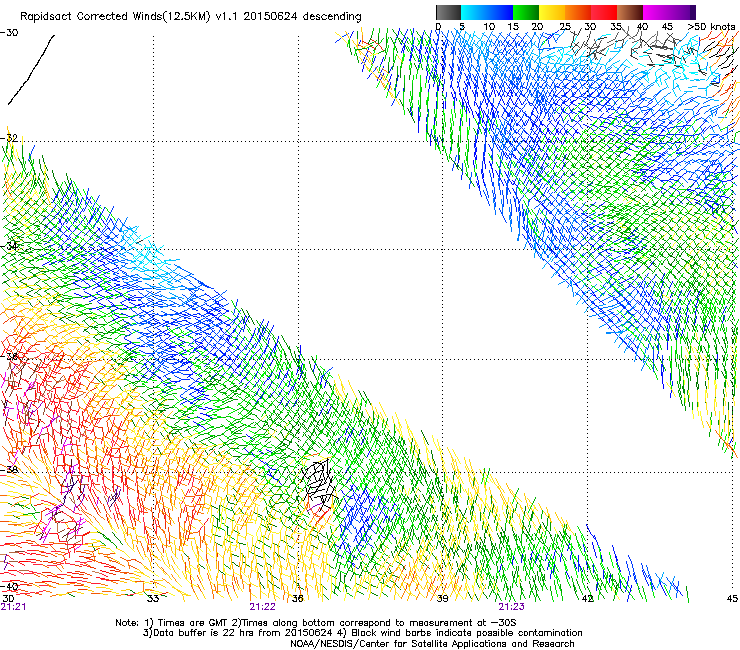Click the gray 0-5 knots color swatch
The width and height of the screenshot is (740, 650).
point(448,12)
